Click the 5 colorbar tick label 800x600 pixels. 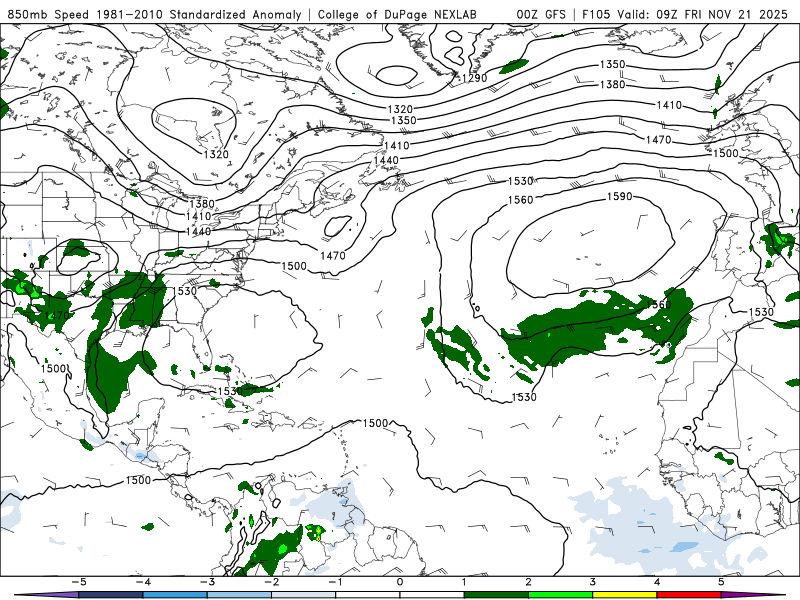coord(721,582)
